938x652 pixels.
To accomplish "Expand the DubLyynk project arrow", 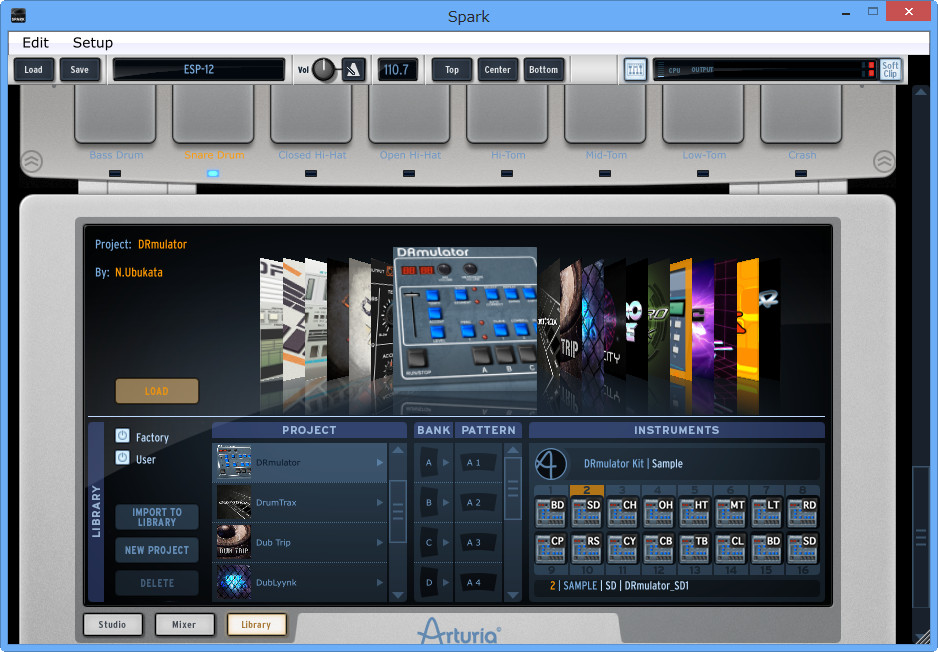I will coord(380,583).
